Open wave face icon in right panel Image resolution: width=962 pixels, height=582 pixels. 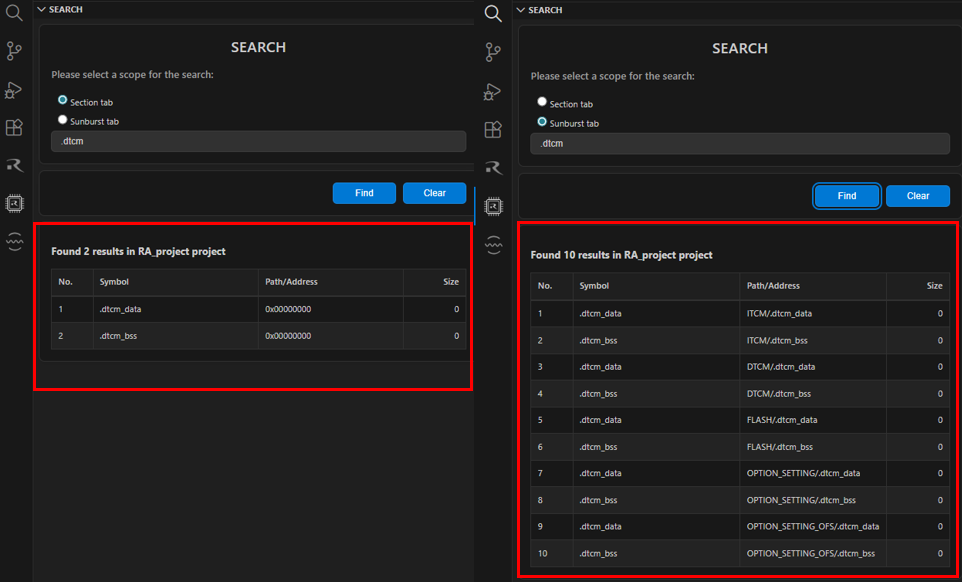493,245
